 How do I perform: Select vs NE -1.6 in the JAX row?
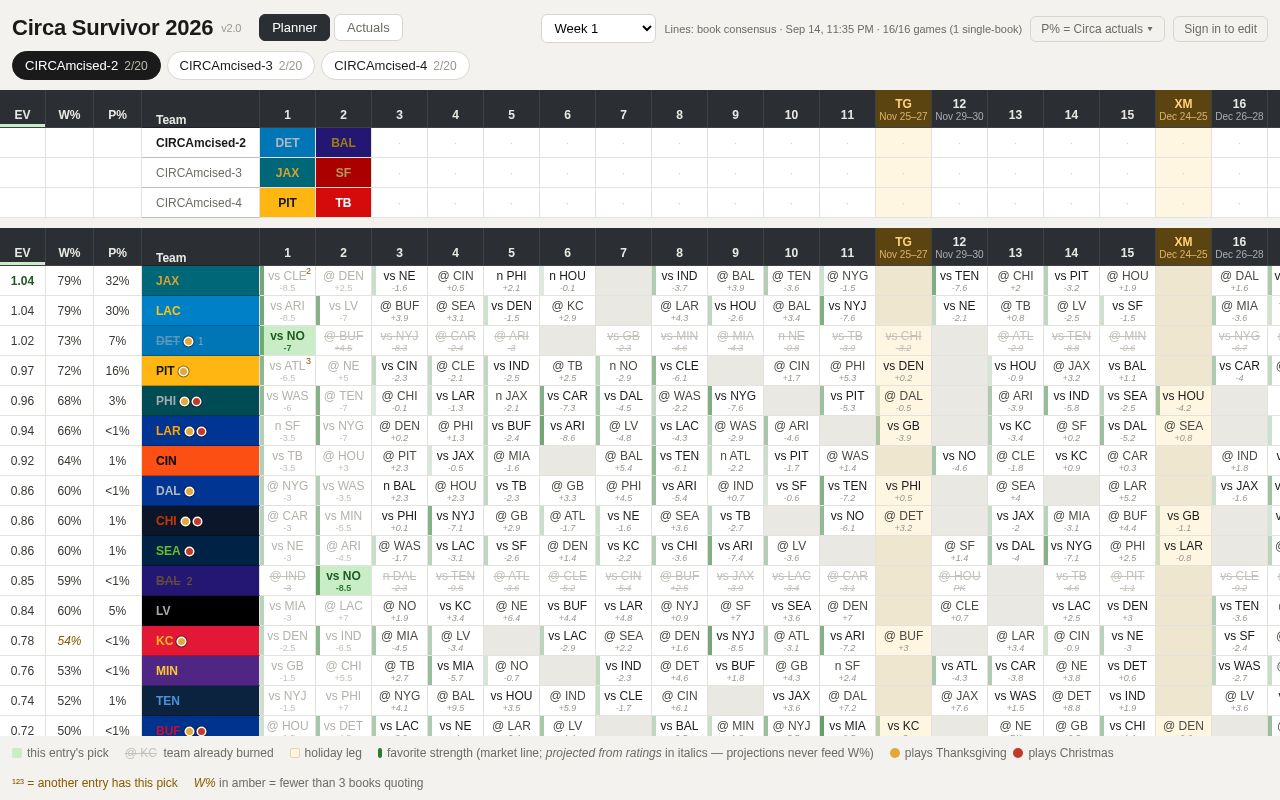pos(399,281)
